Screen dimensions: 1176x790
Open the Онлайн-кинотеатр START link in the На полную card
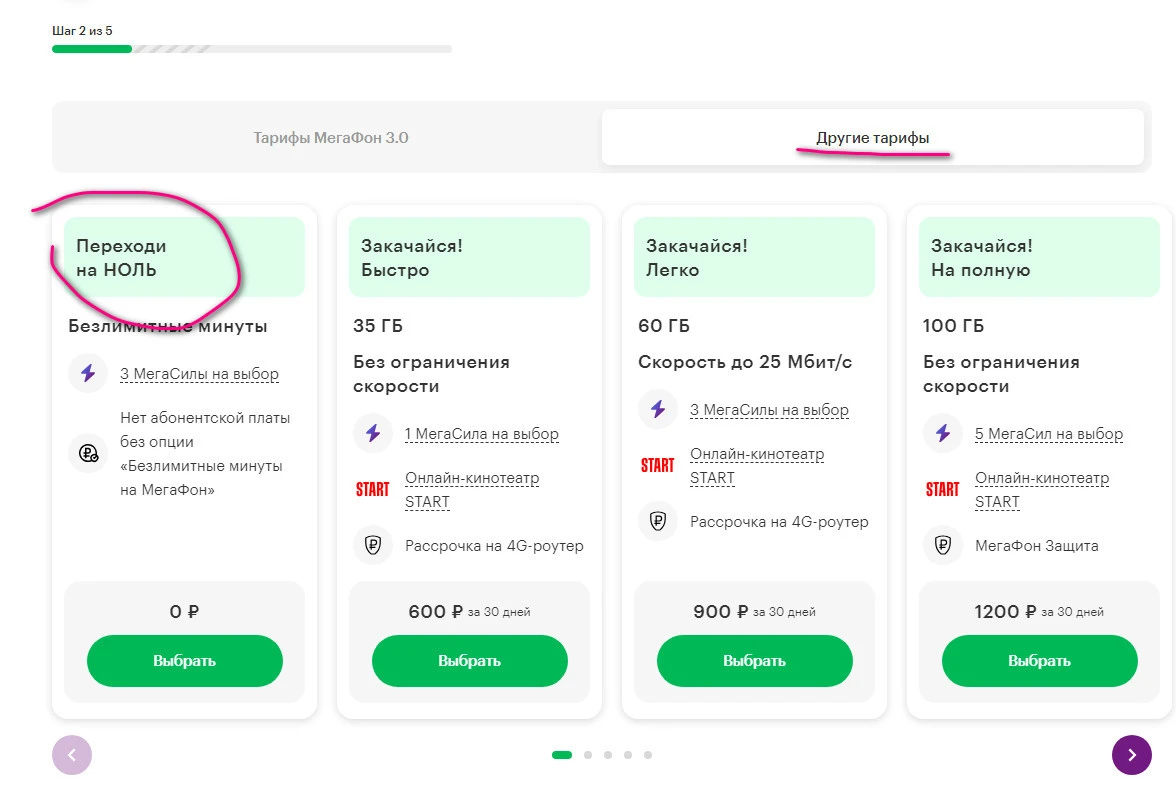click(1042, 489)
